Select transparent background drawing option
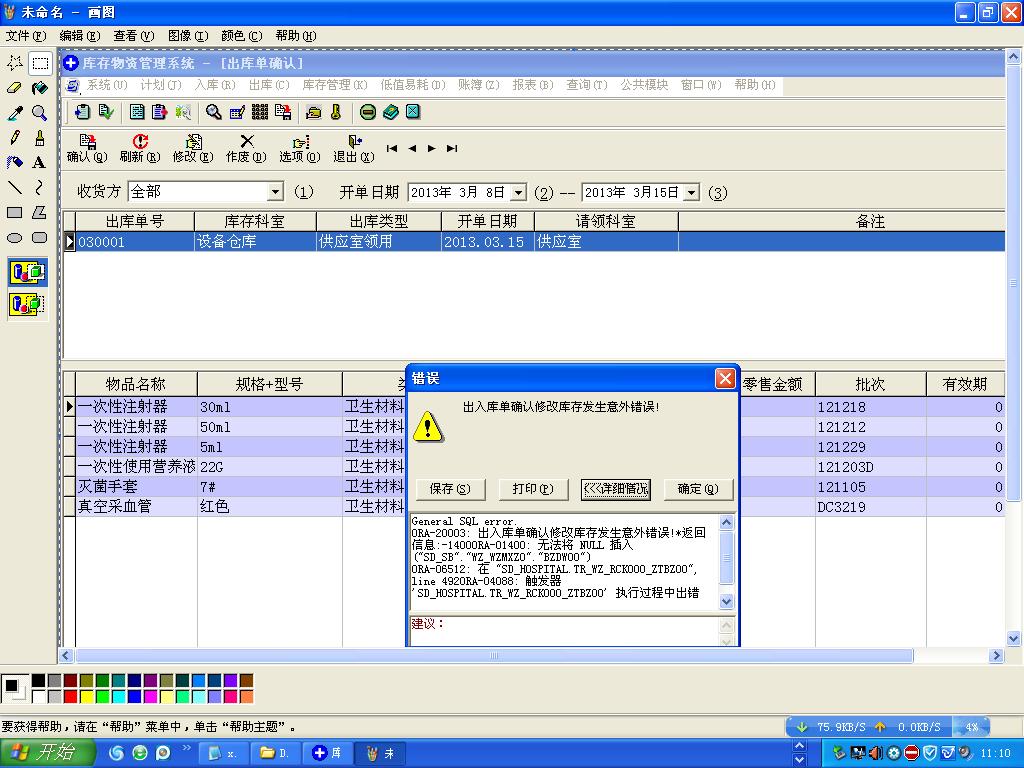This screenshot has width=1024, height=768. 27,304
